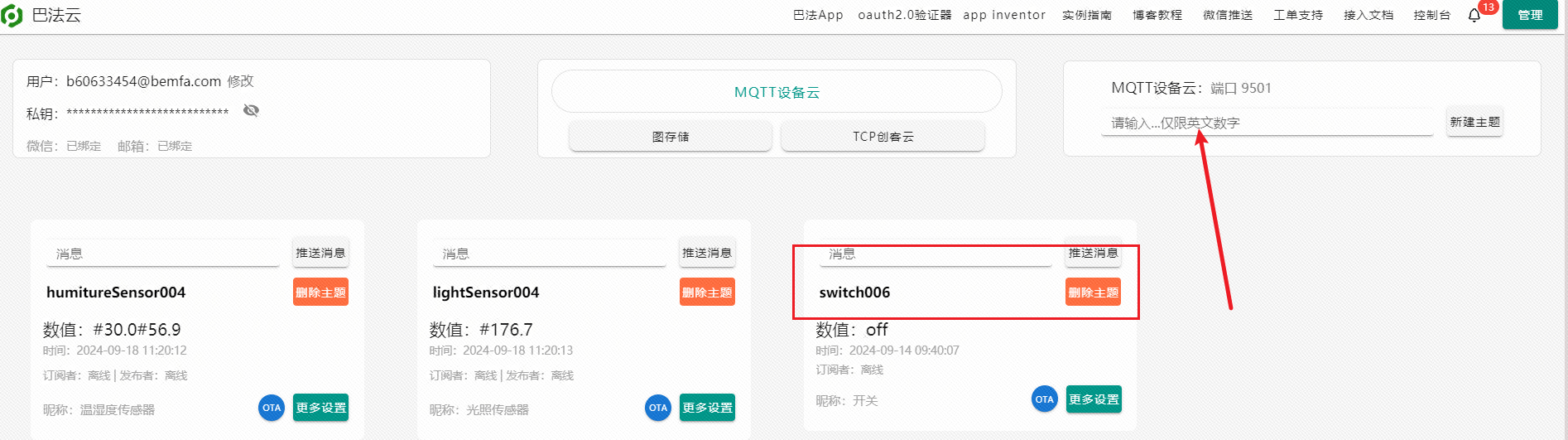Click the switch006 topic name
Image resolution: width=1568 pixels, height=440 pixels.
click(854, 292)
